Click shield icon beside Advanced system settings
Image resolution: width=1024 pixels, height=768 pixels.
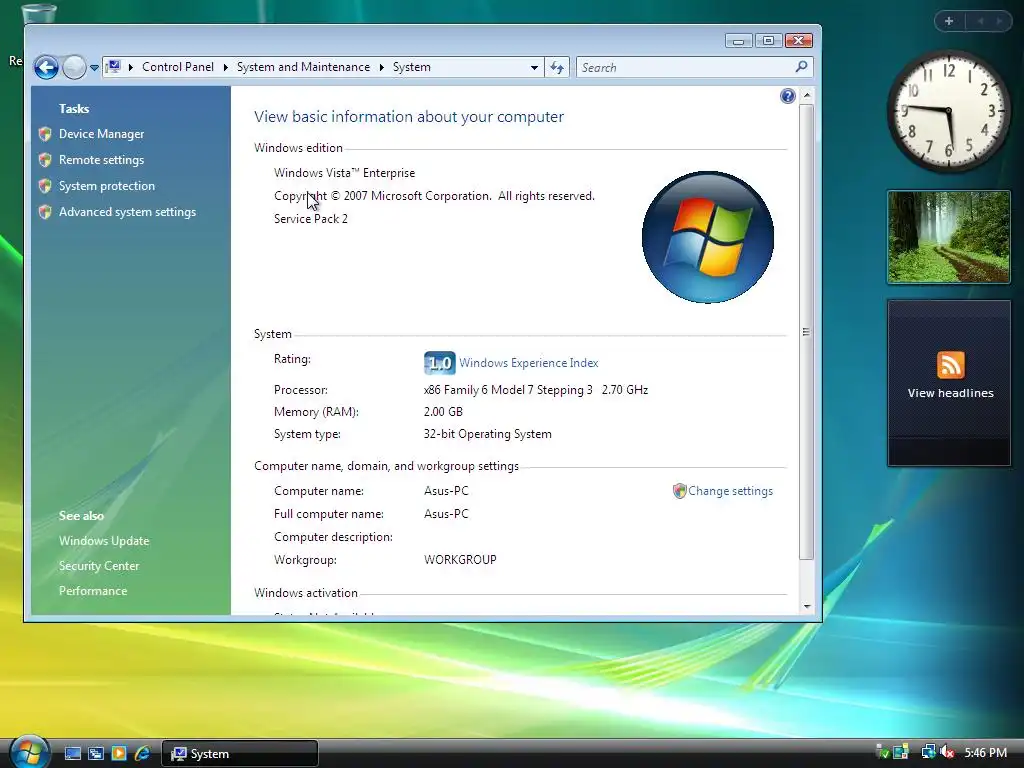pyautogui.click(x=45, y=212)
